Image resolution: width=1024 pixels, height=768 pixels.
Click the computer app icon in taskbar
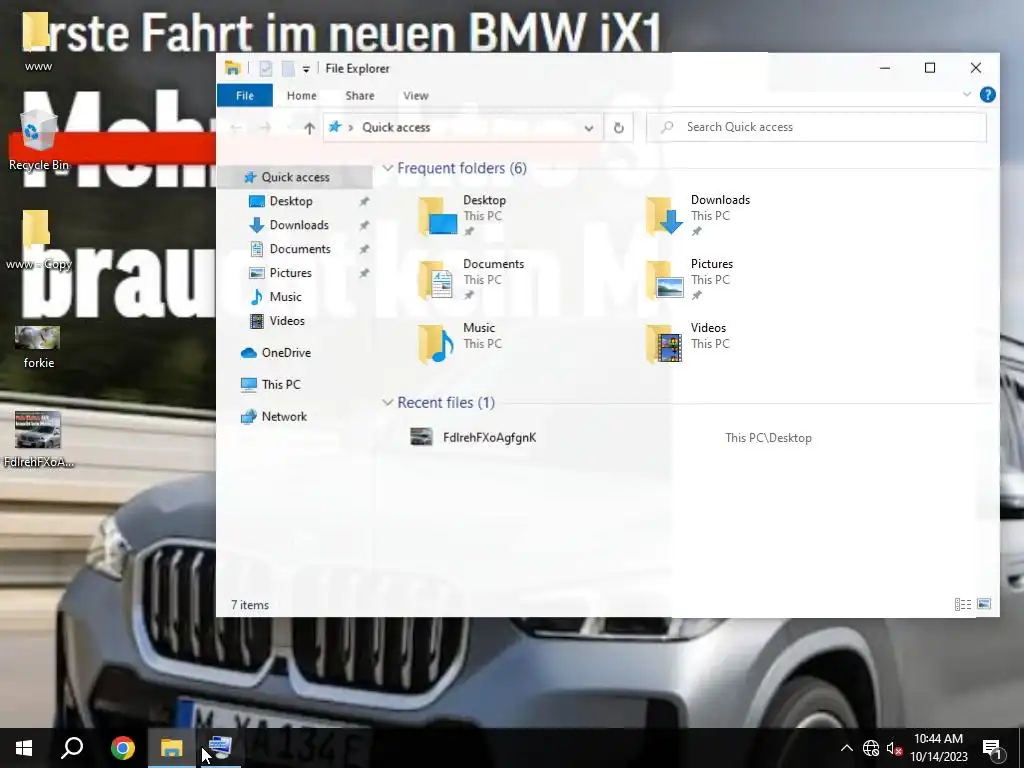(219, 748)
